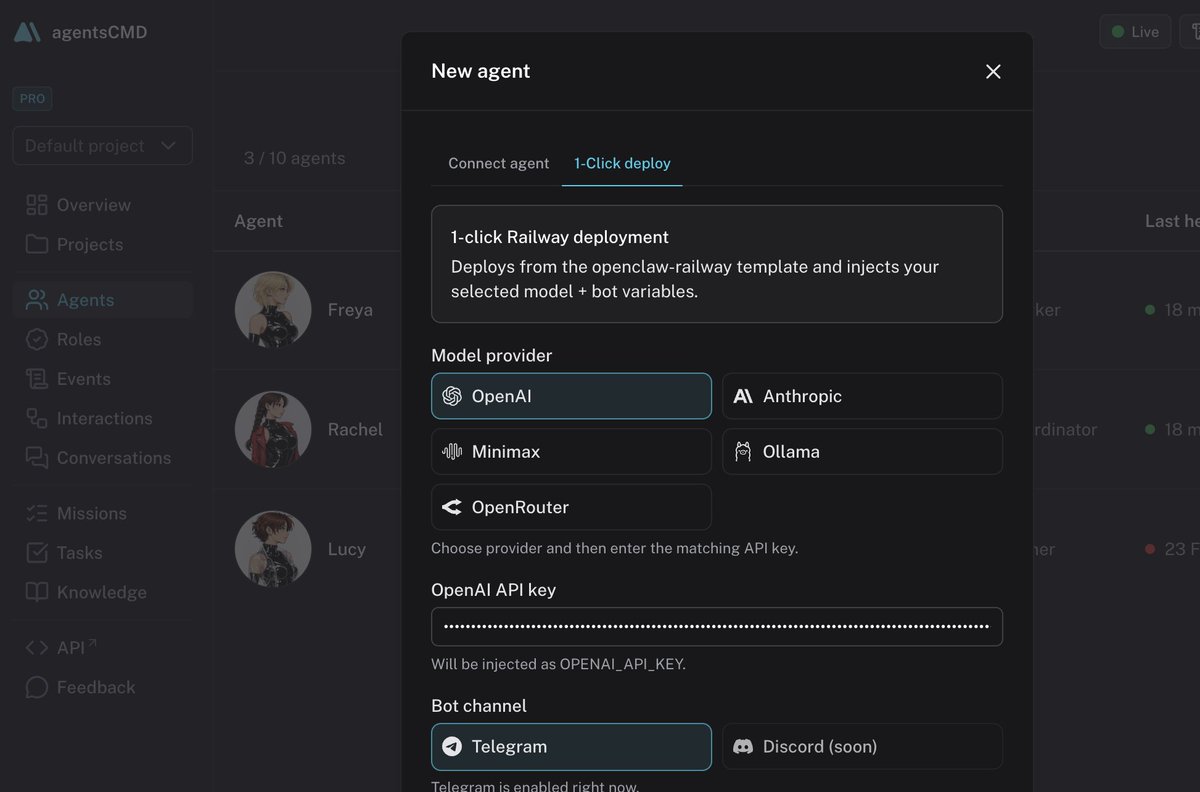Click the OpenAI logo icon
This screenshot has width=1200, height=792.
point(452,396)
